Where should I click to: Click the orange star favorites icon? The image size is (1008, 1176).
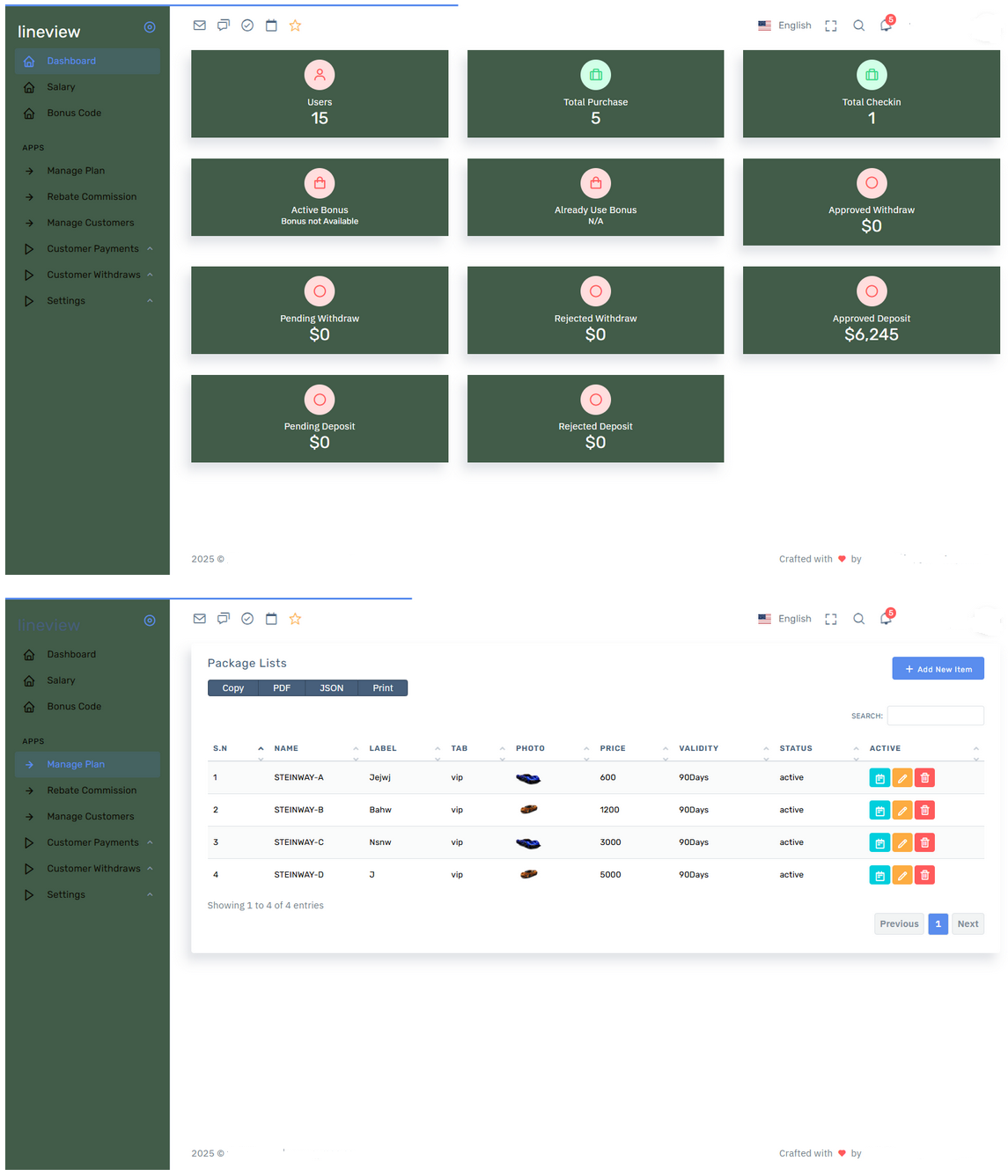295,26
